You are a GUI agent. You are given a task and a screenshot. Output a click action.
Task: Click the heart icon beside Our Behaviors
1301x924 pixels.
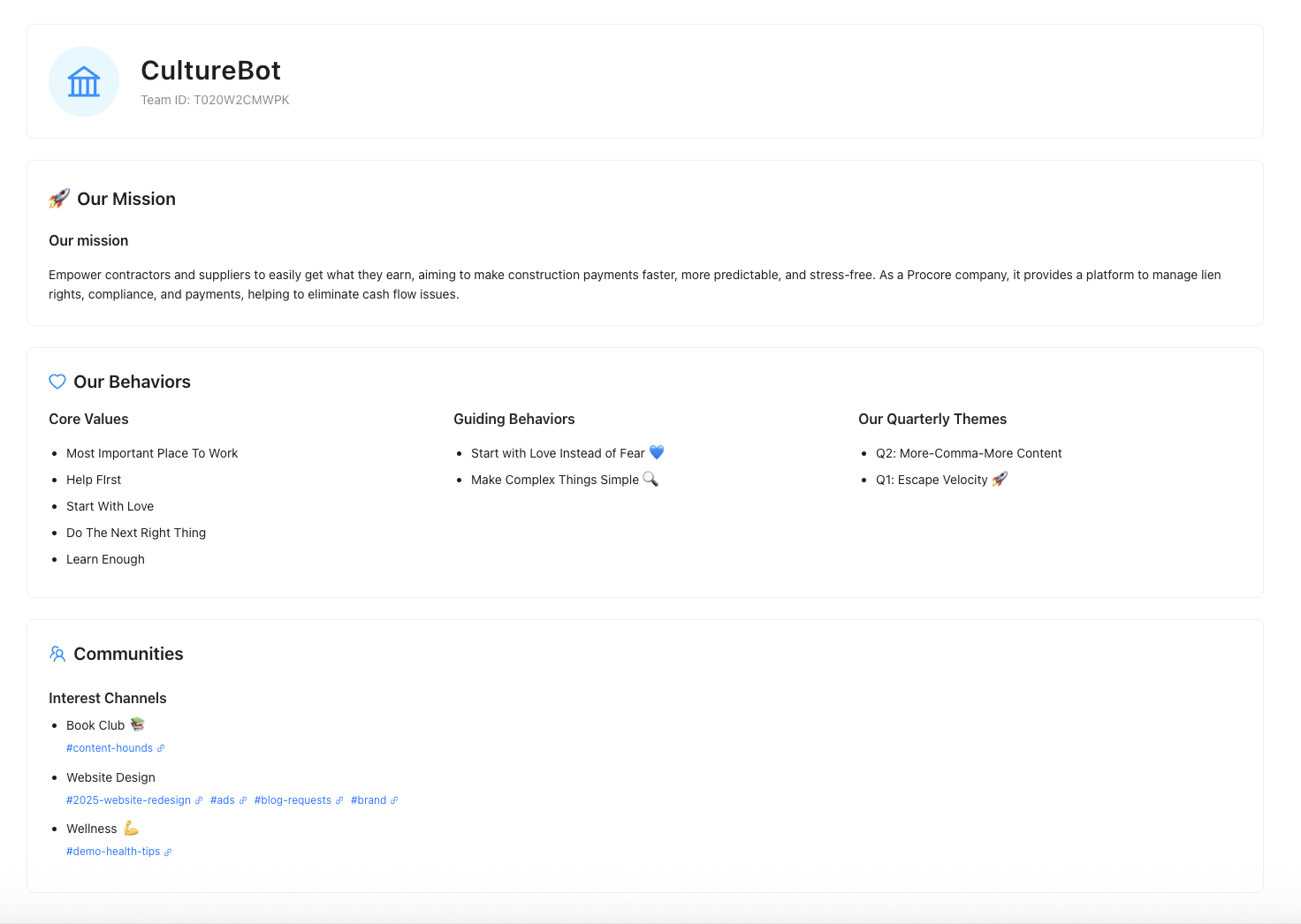tap(57, 381)
